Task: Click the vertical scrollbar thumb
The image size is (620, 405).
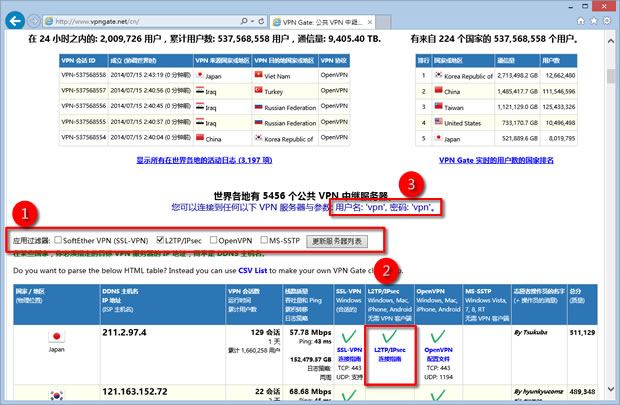Action: coord(611,76)
